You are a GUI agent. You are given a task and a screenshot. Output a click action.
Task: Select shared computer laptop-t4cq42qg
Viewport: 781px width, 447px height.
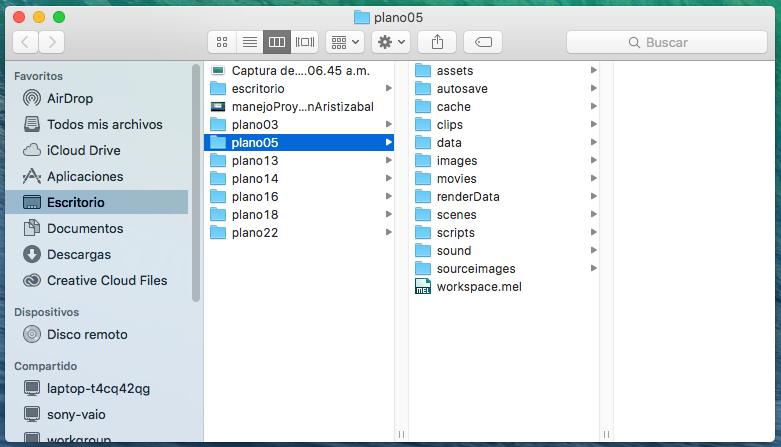tap(97, 389)
